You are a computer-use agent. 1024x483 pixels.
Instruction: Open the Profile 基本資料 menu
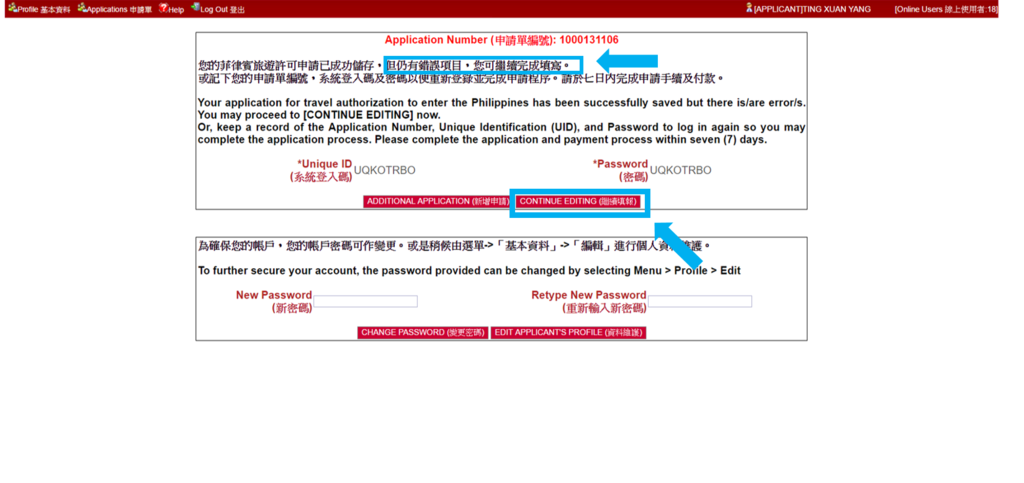(39, 10)
